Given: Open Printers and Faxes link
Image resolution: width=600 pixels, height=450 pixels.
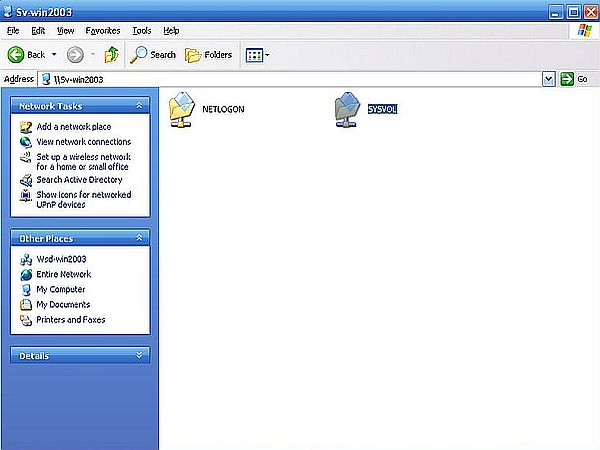Looking at the screenshot, I should 70,320.
